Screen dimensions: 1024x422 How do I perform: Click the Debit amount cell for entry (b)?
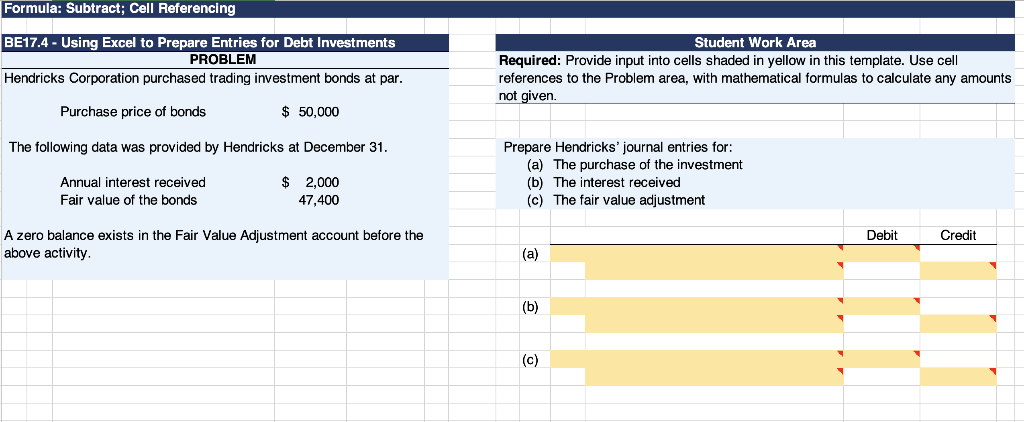pyautogui.click(x=881, y=306)
